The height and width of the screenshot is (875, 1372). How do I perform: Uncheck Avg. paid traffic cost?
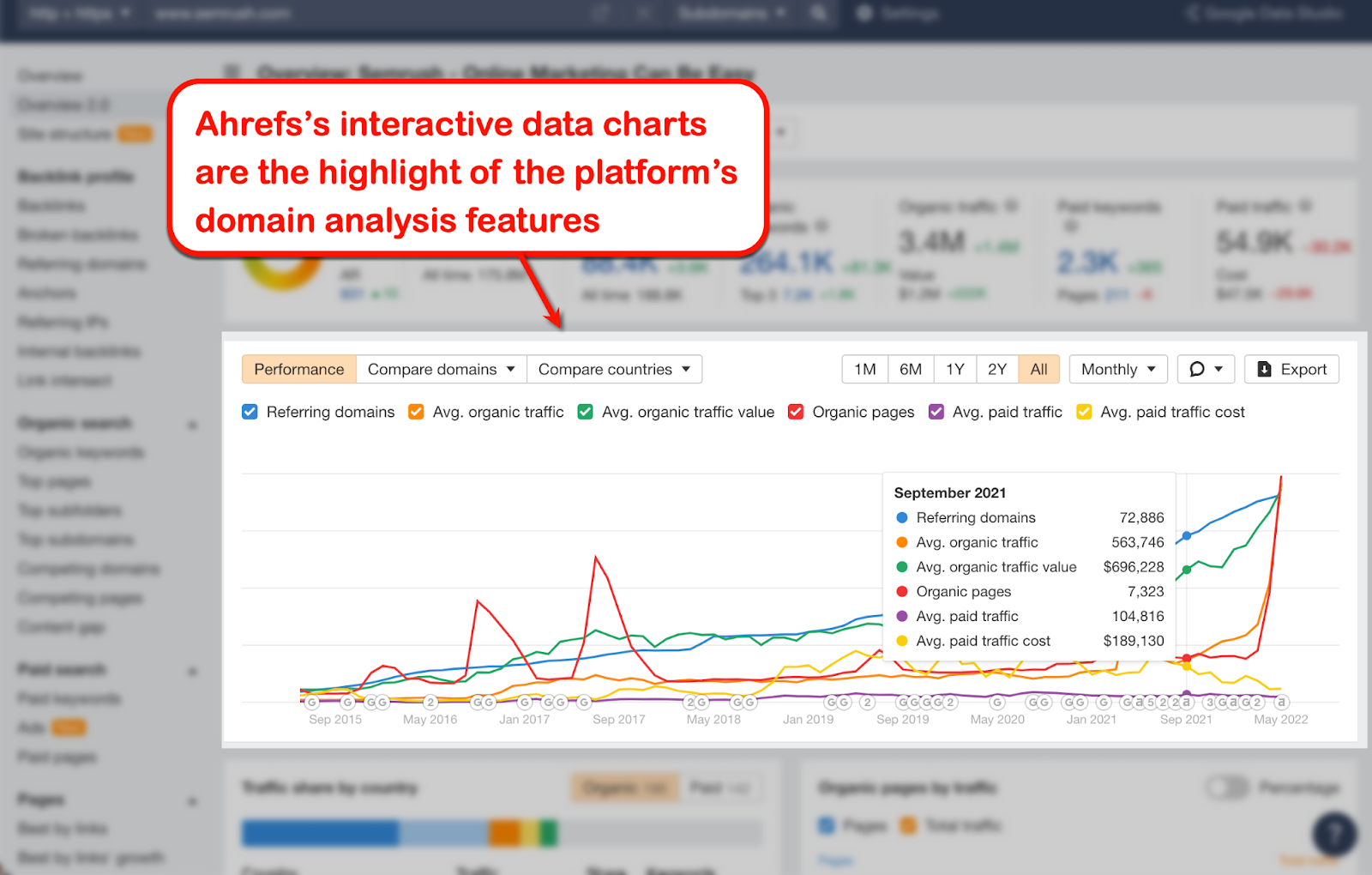[x=1084, y=412]
